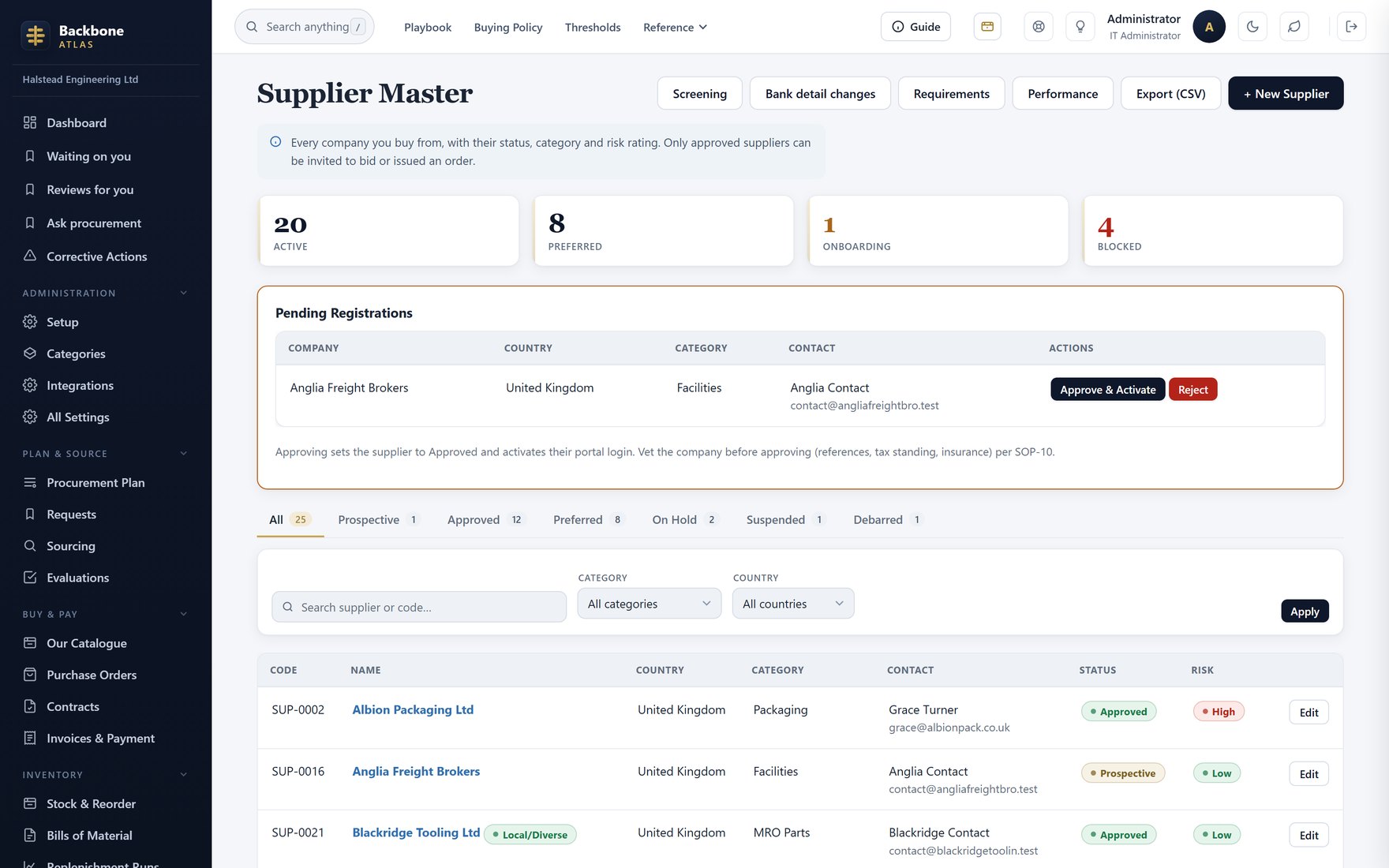Image resolution: width=1389 pixels, height=868 pixels.
Task: Edit SUP-0016 Anglia Freight Brokers row
Action: (1309, 773)
